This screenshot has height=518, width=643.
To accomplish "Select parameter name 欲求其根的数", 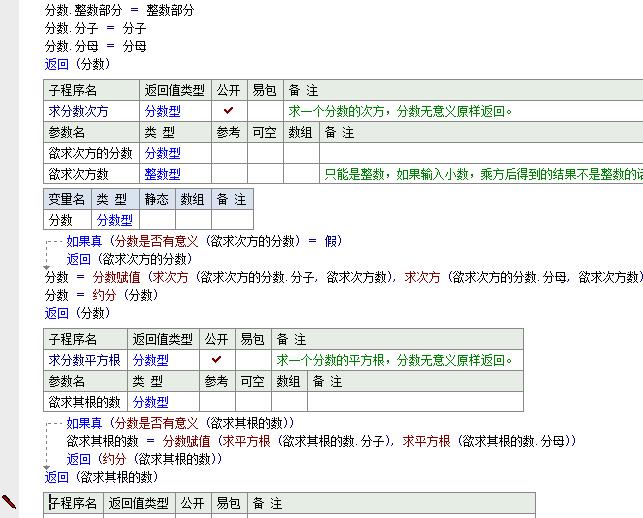I will pos(84,402).
